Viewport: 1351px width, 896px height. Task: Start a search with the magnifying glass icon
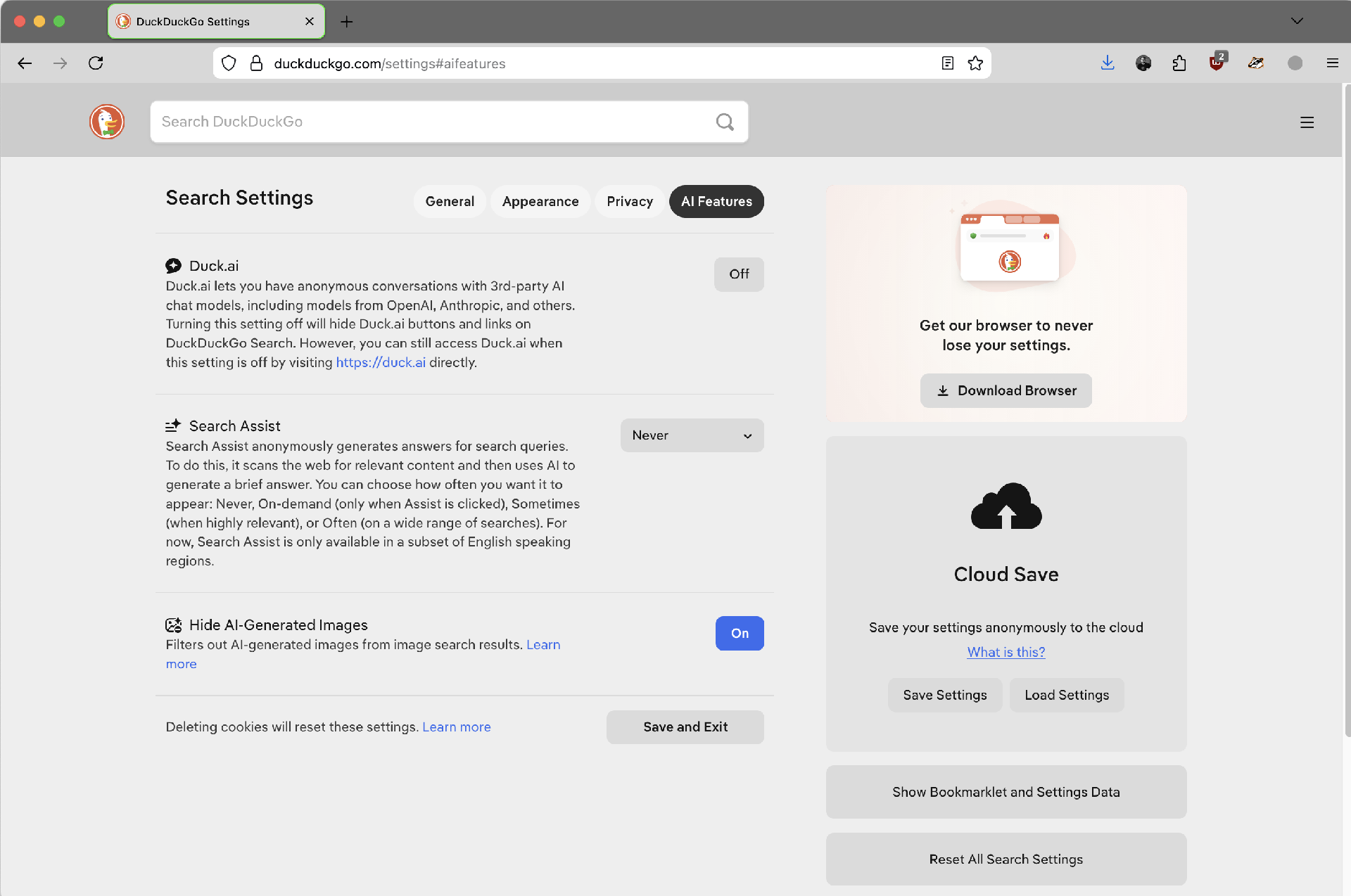click(725, 122)
